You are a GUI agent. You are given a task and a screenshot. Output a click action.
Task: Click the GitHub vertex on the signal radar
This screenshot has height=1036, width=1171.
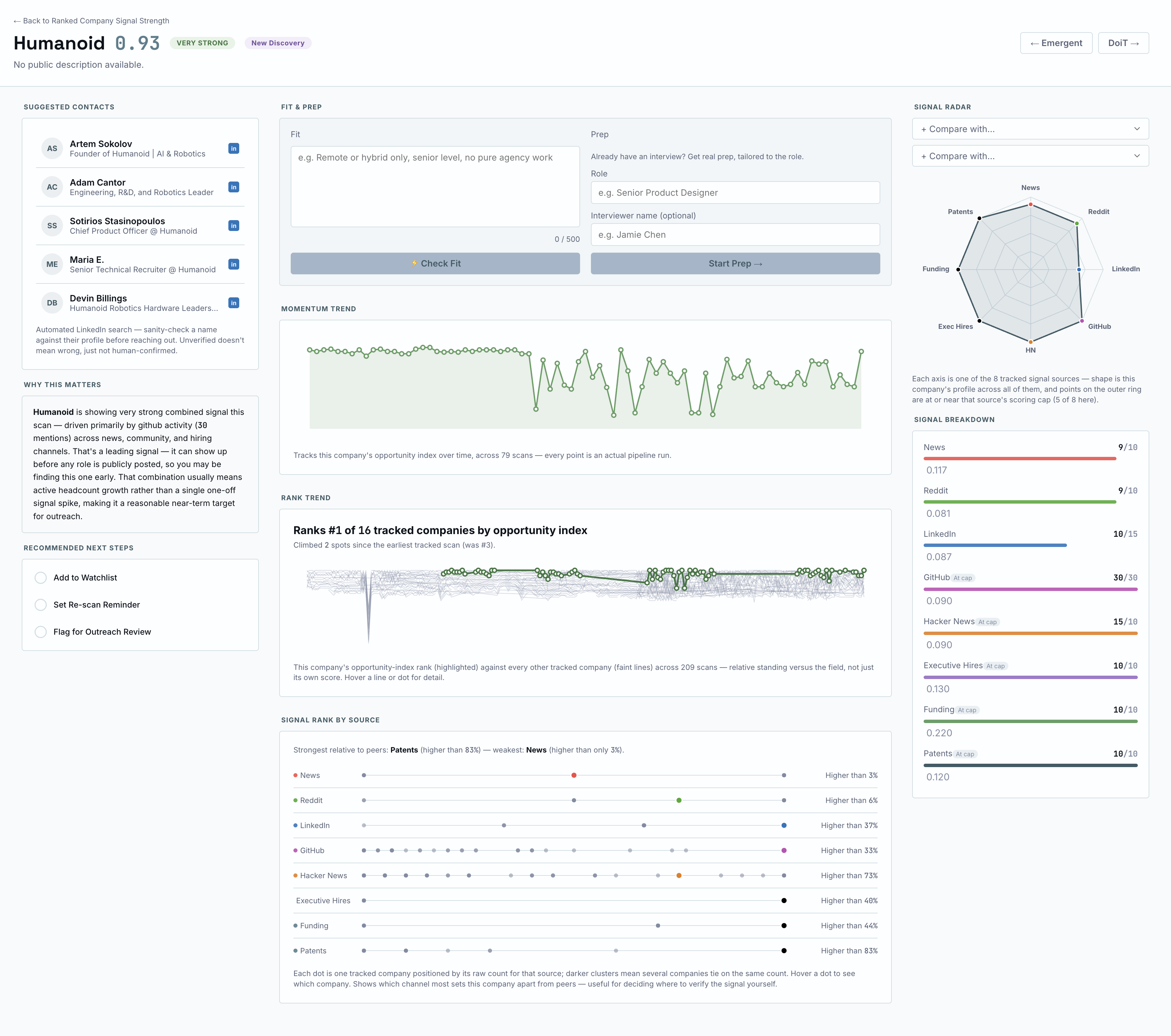pos(1082,321)
